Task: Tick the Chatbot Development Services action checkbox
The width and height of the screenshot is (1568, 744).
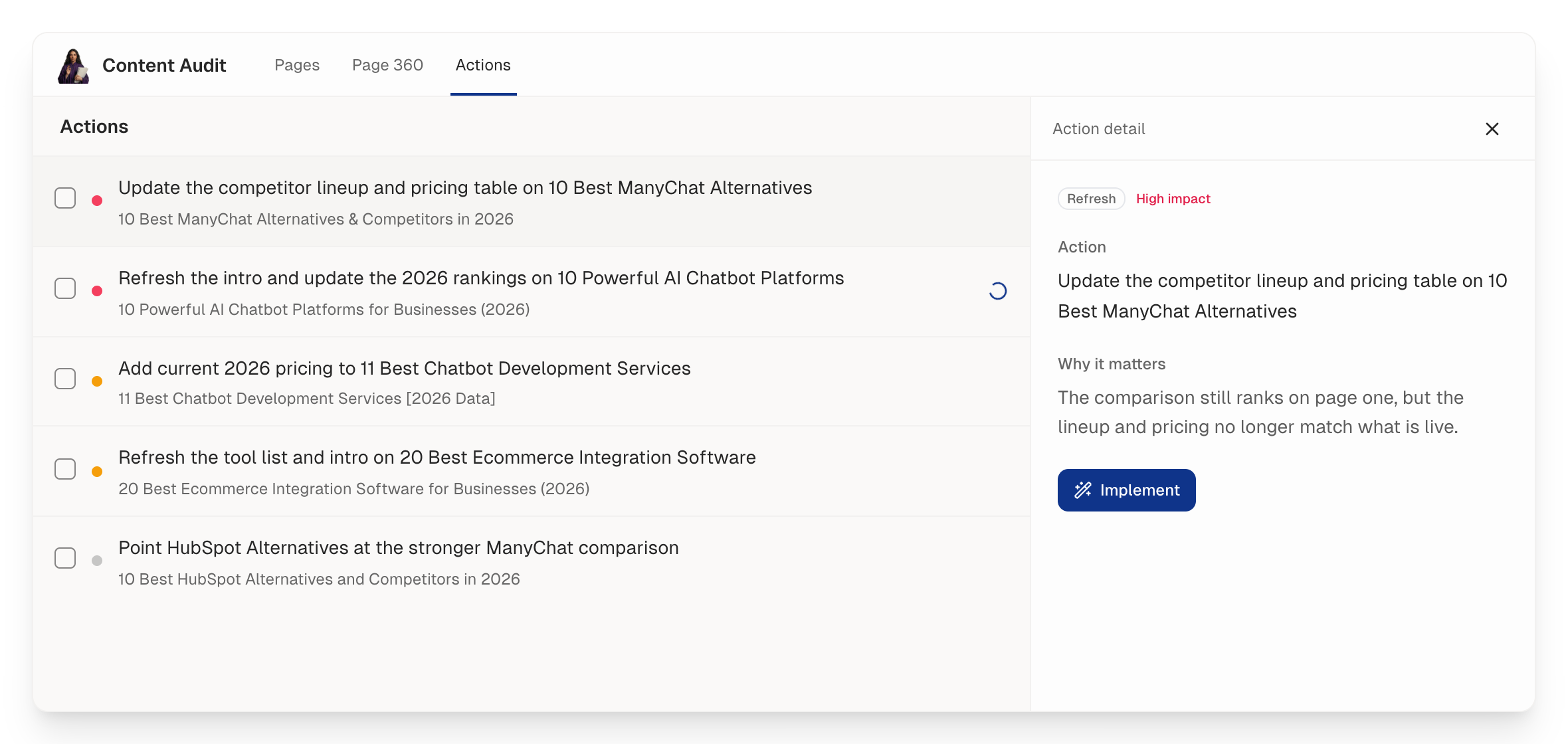Action: coord(65,379)
